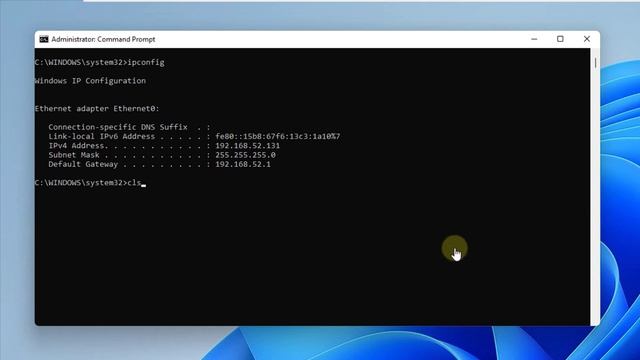The image size is (640, 360).
Task: Click the 'IPv4 Address' label
Action: (78, 146)
